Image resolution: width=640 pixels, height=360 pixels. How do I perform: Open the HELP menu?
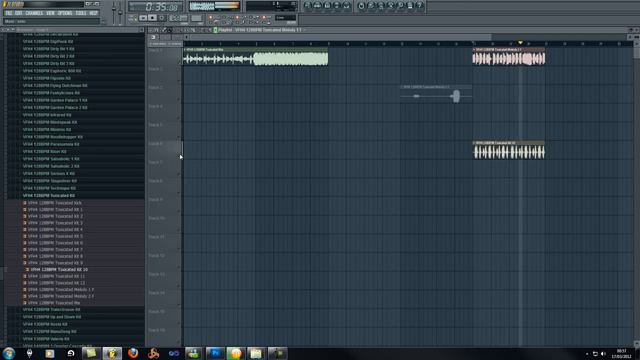point(93,13)
